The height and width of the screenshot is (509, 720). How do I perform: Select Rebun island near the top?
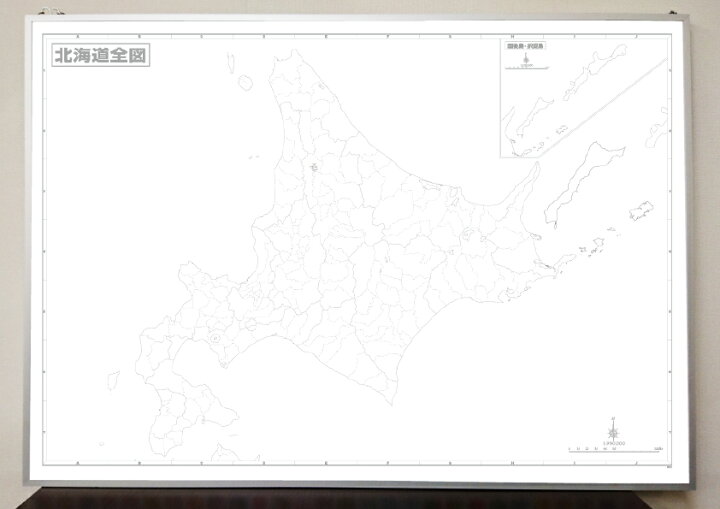[x=230, y=64]
